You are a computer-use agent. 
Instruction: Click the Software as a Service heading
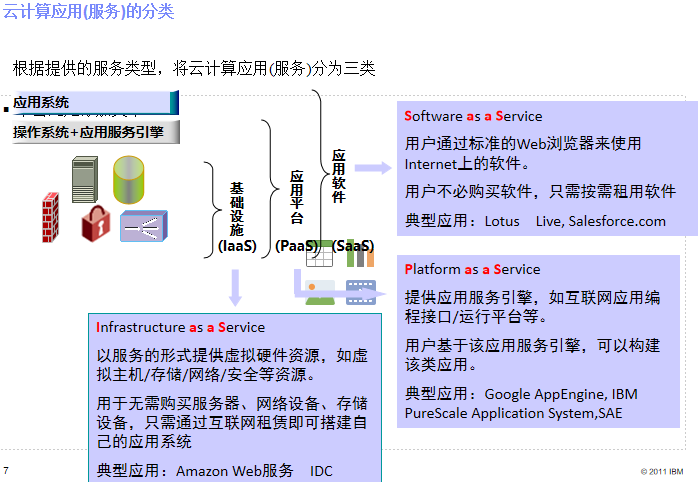click(x=473, y=116)
